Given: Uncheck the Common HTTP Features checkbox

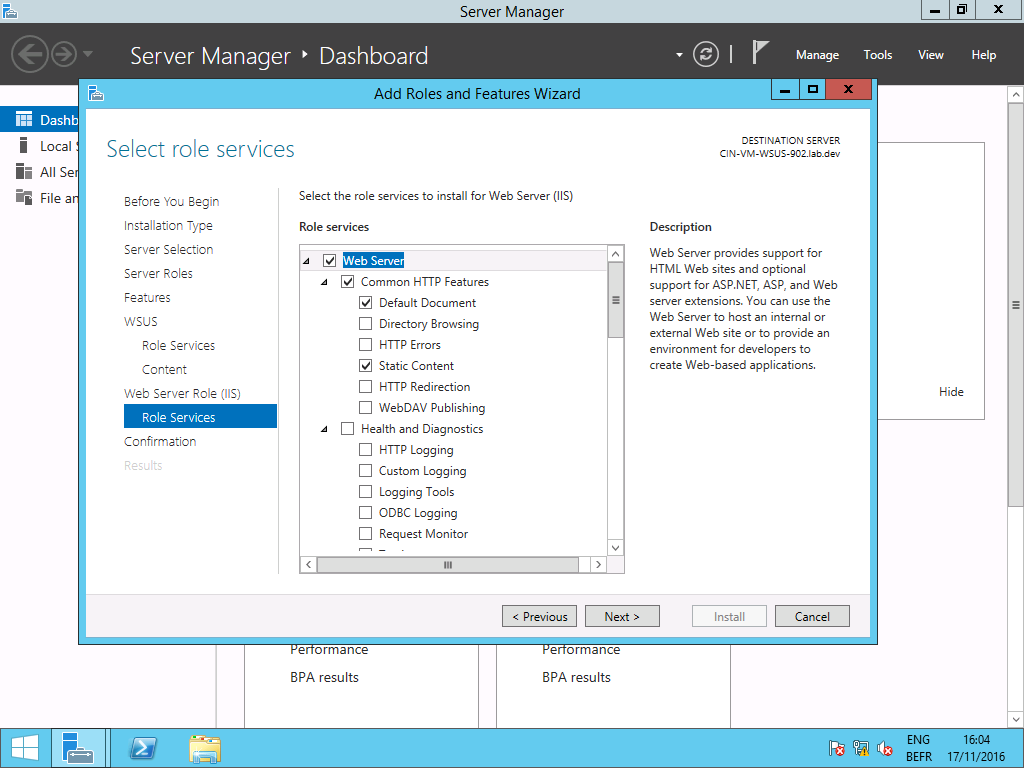Looking at the screenshot, I should coord(347,281).
